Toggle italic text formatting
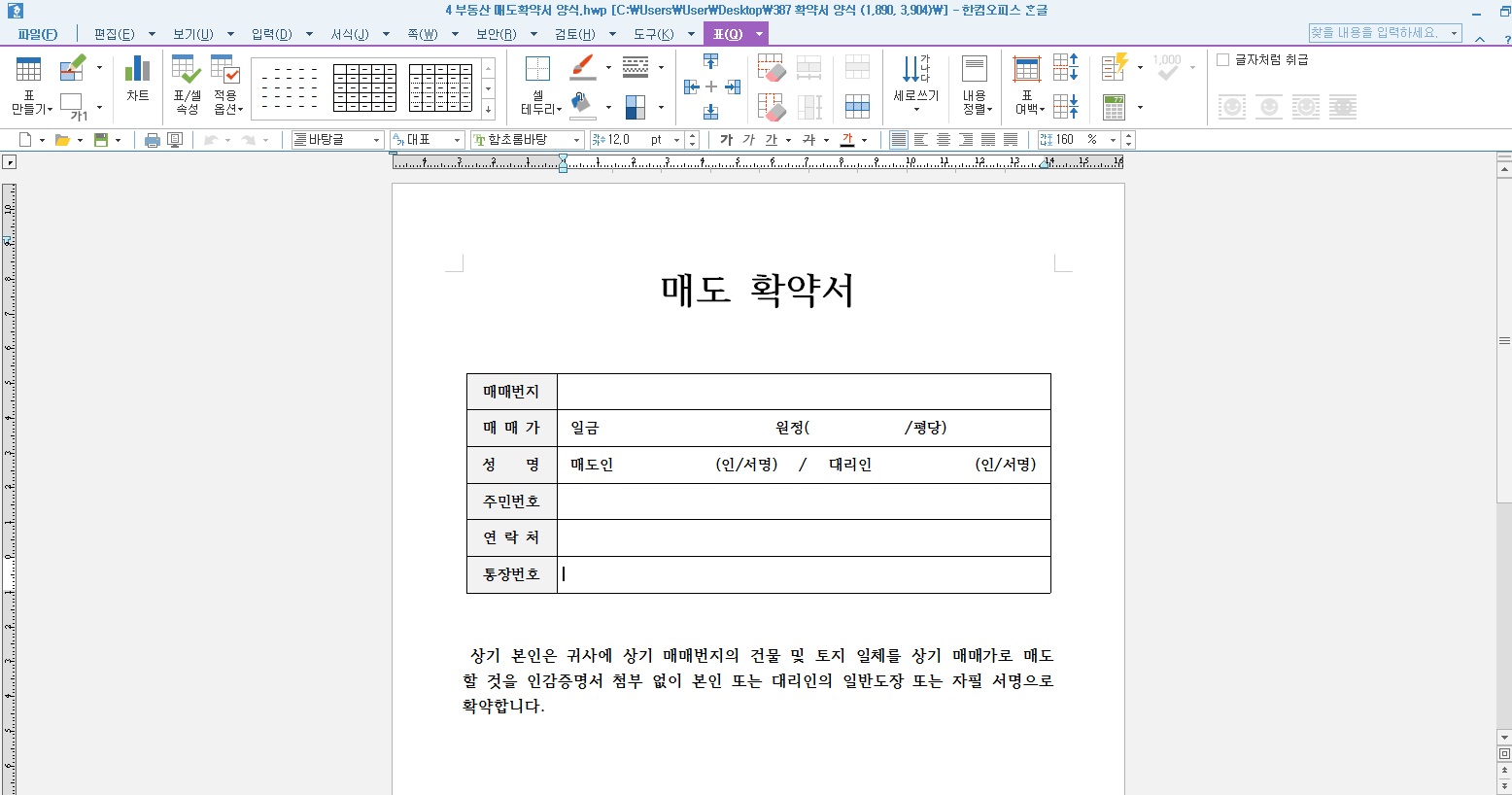 coord(748,140)
